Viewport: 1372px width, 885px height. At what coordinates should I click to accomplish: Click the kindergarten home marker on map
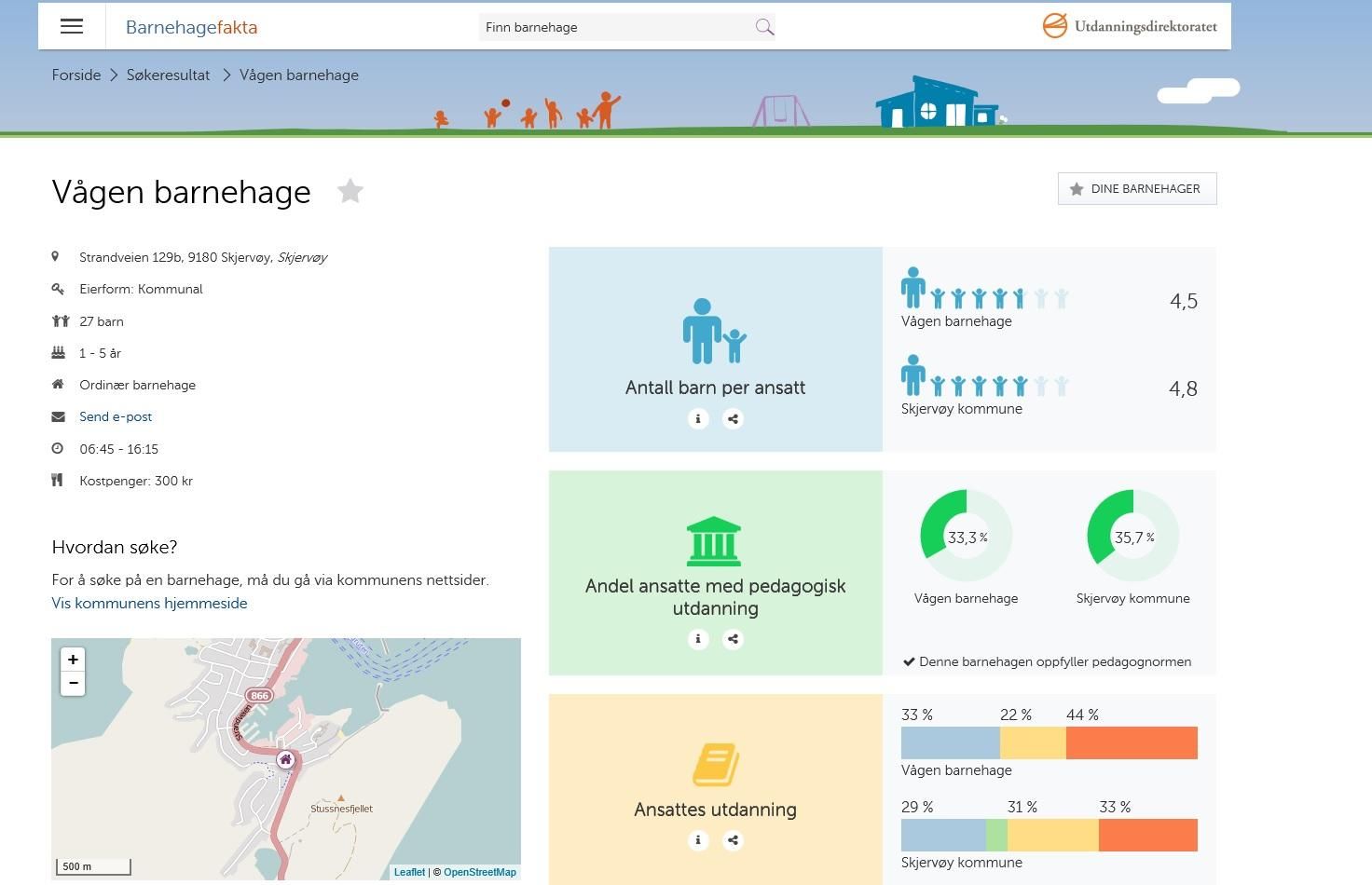[x=285, y=760]
